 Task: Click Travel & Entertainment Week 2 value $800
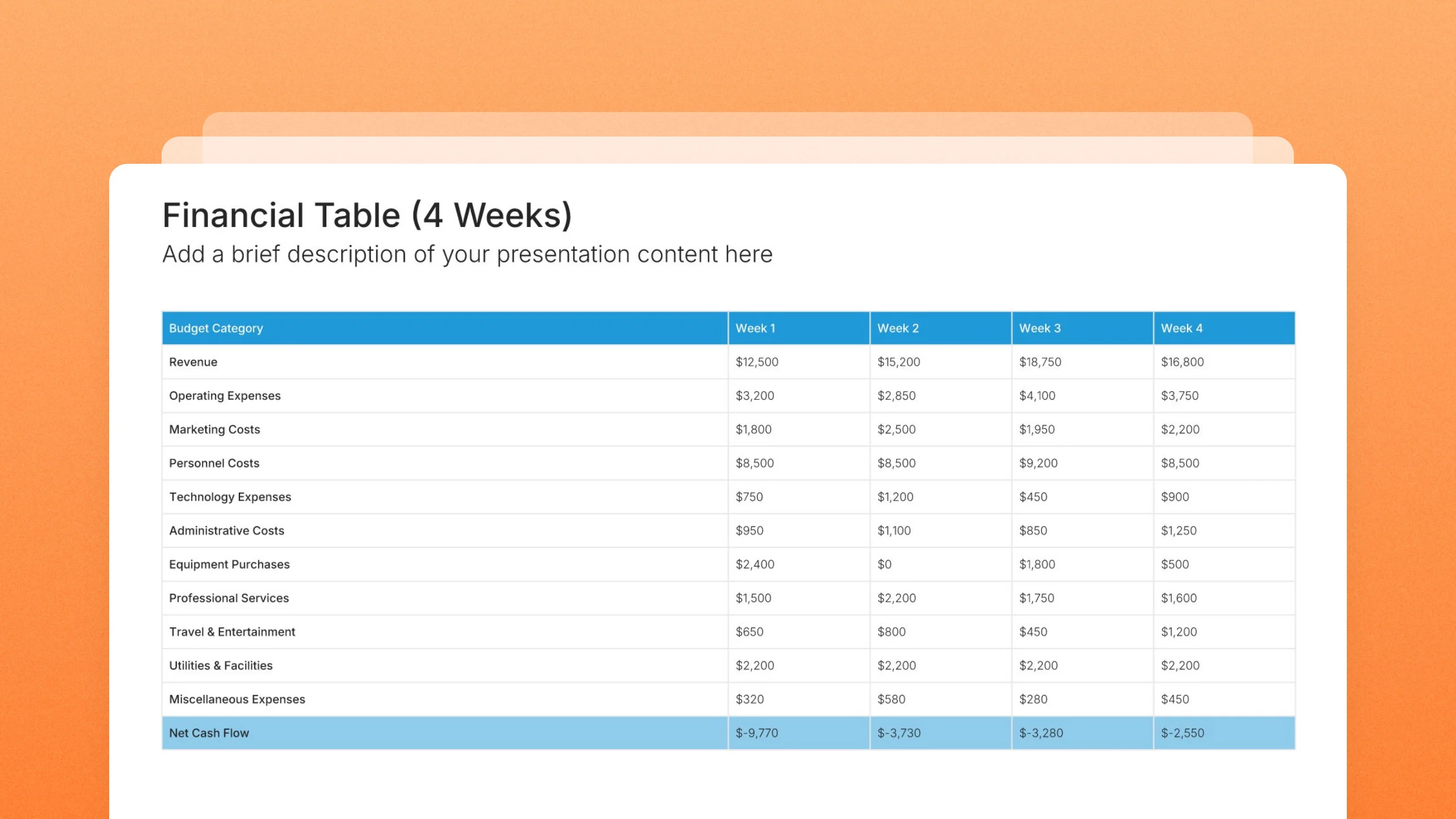tap(891, 632)
